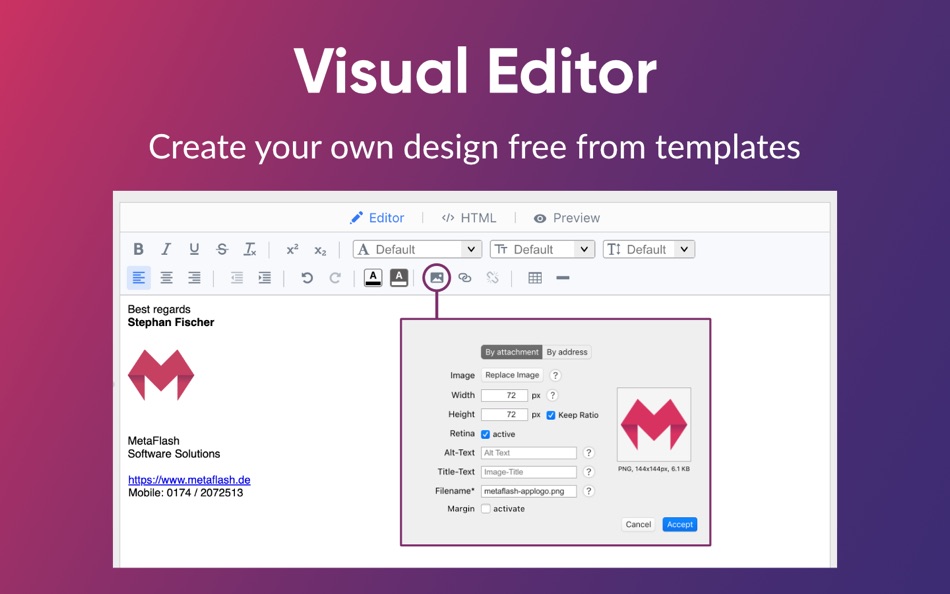Screen dimensions: 950x594
Task: Undo last change
Action: (307, 278)
